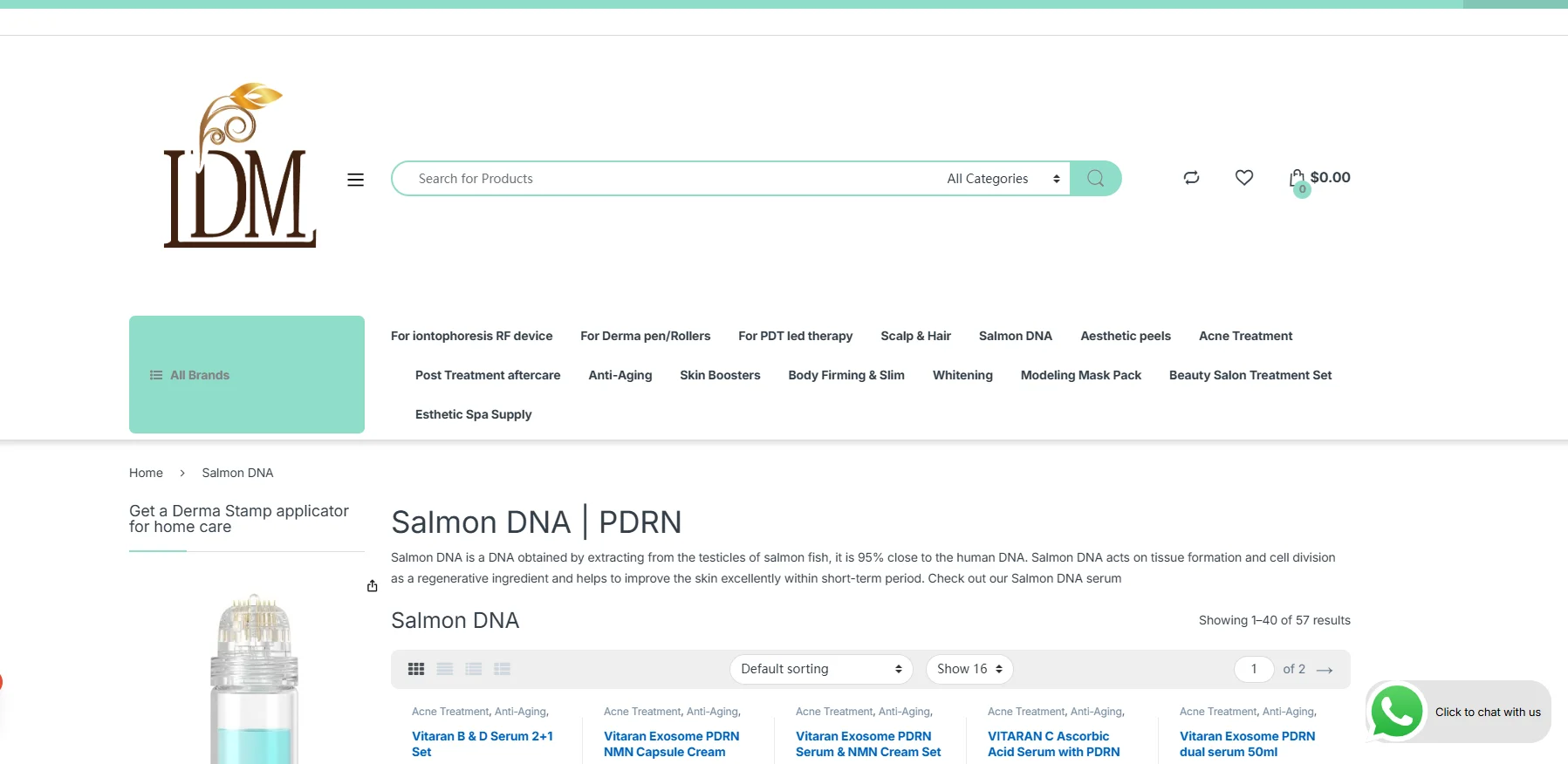Go to next results page arrow
1568x764 pixels.
tap(1325, 670)
